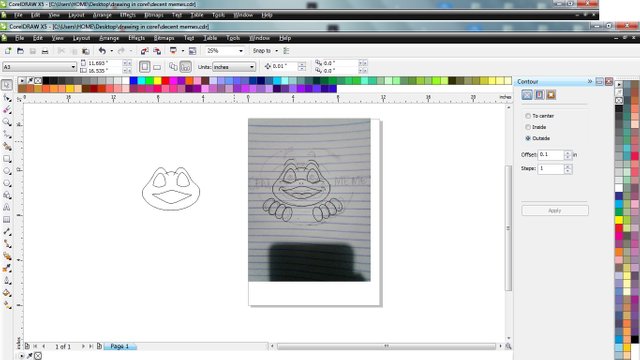The height and width of the screenshot is (360, 640).
Task: Select the Zoom tool in toolbox
Action: pyautogui.click(x=7, y=122)
